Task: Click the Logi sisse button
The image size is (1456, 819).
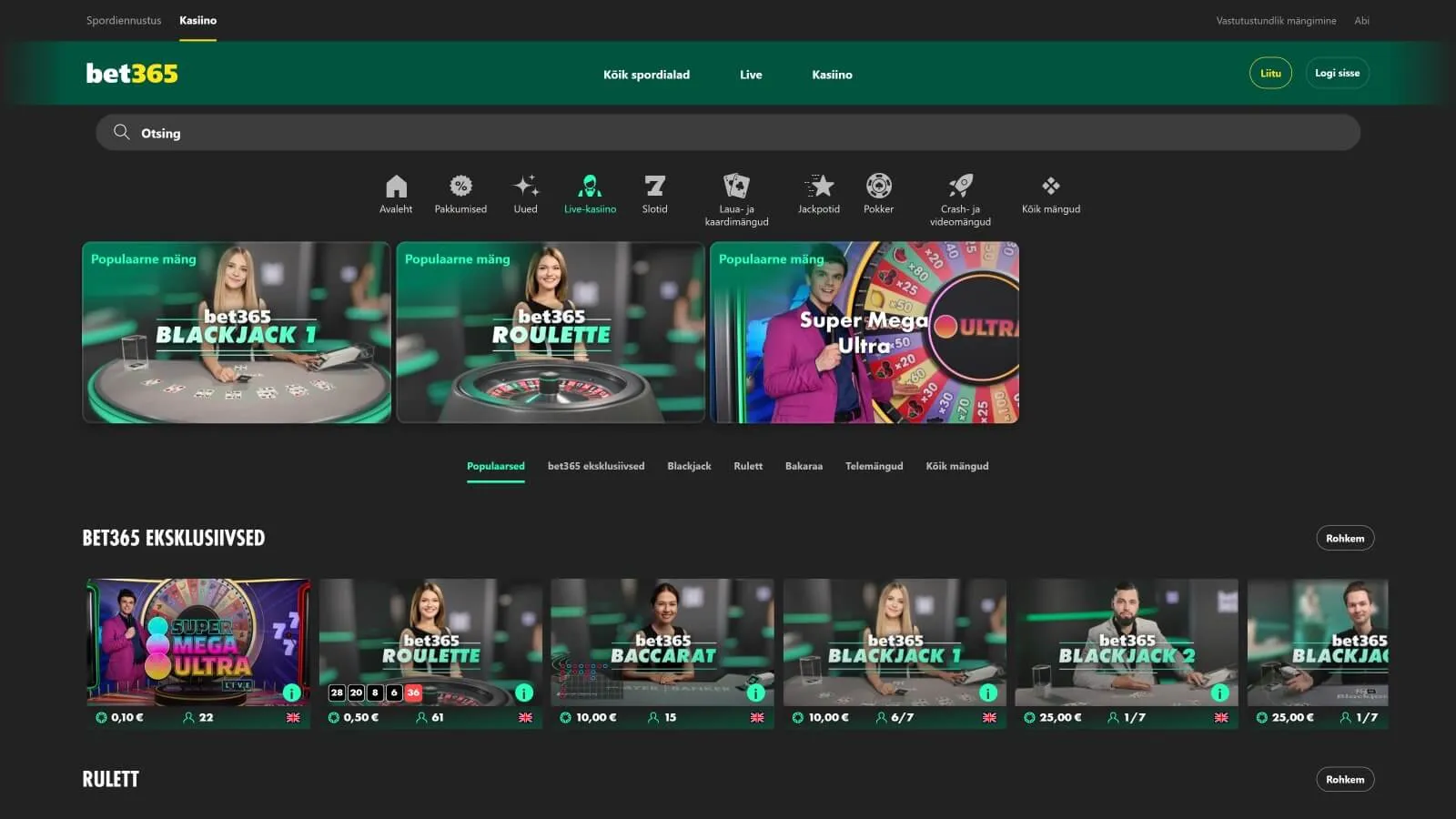Action: (x=1337, y=73)
